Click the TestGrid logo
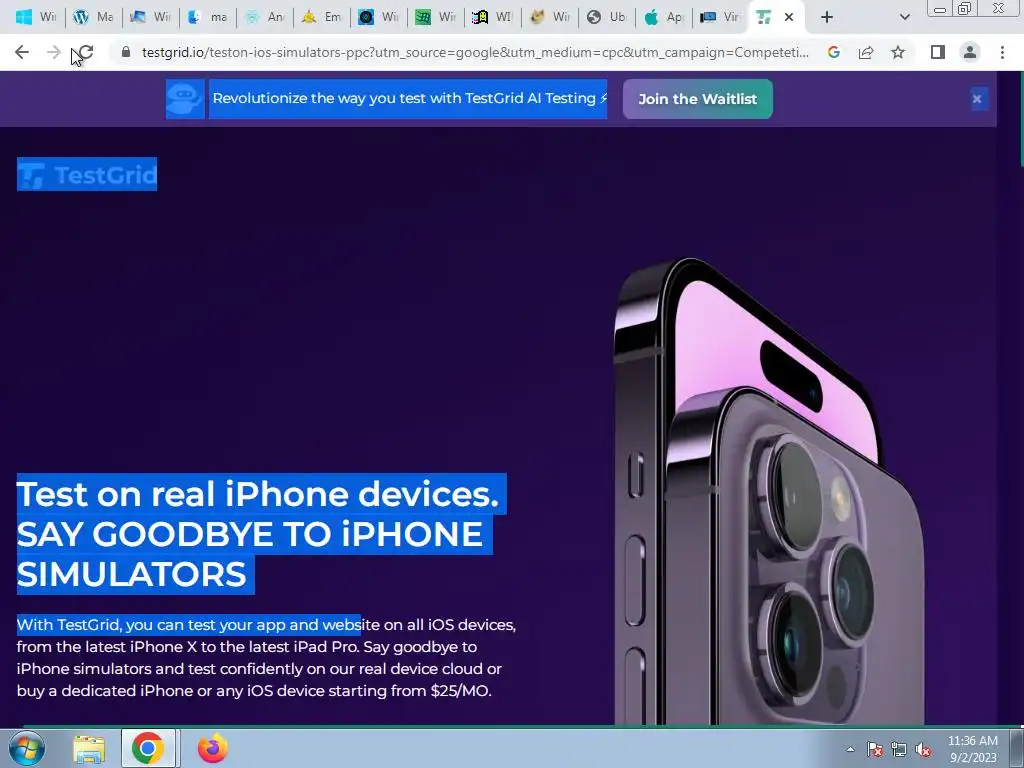 coord(87,174)
